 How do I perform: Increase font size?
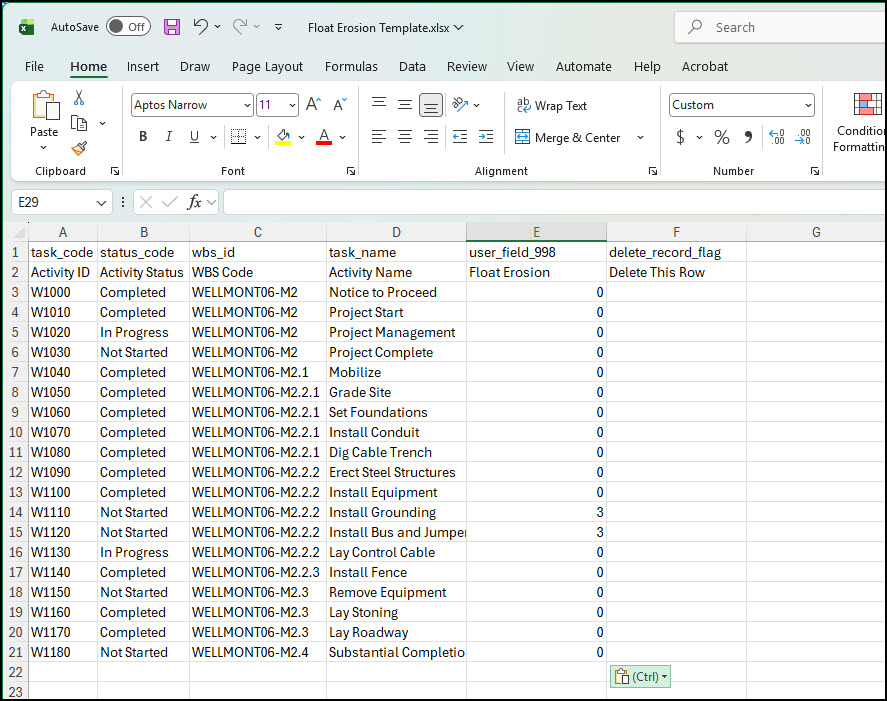click(x=313, y=105)
